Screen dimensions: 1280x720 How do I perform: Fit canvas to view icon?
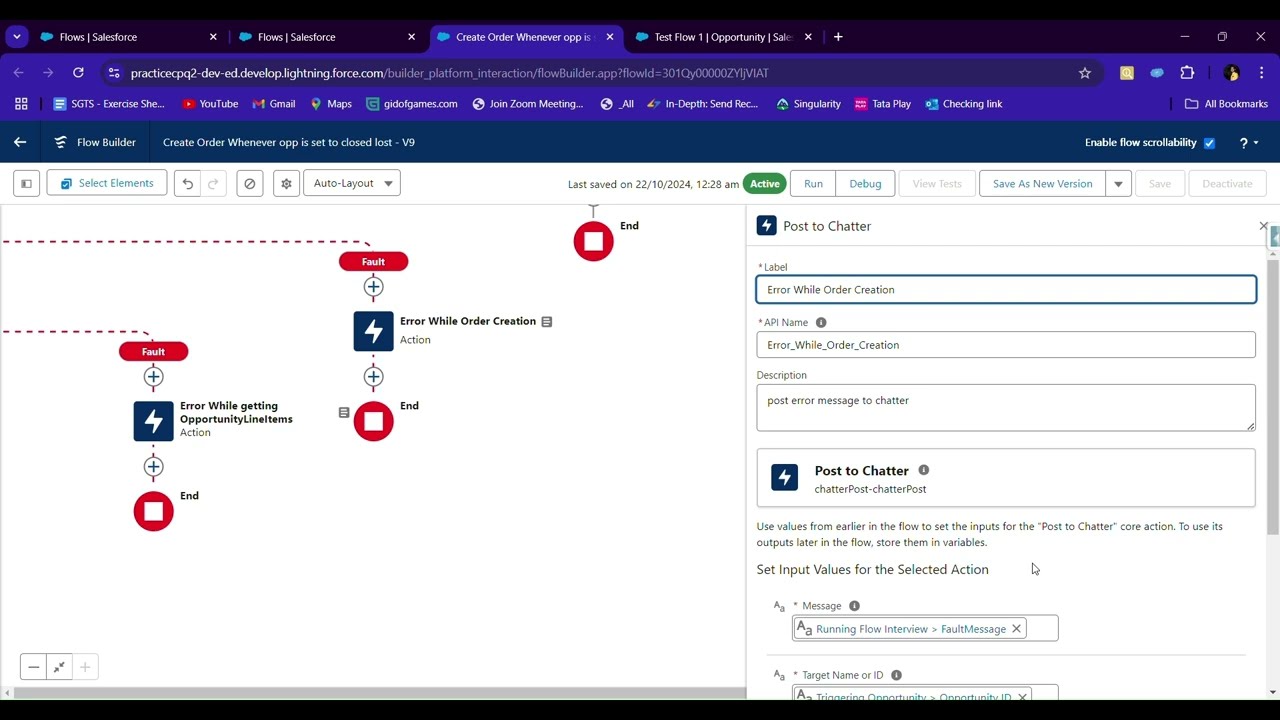point(59,667)
